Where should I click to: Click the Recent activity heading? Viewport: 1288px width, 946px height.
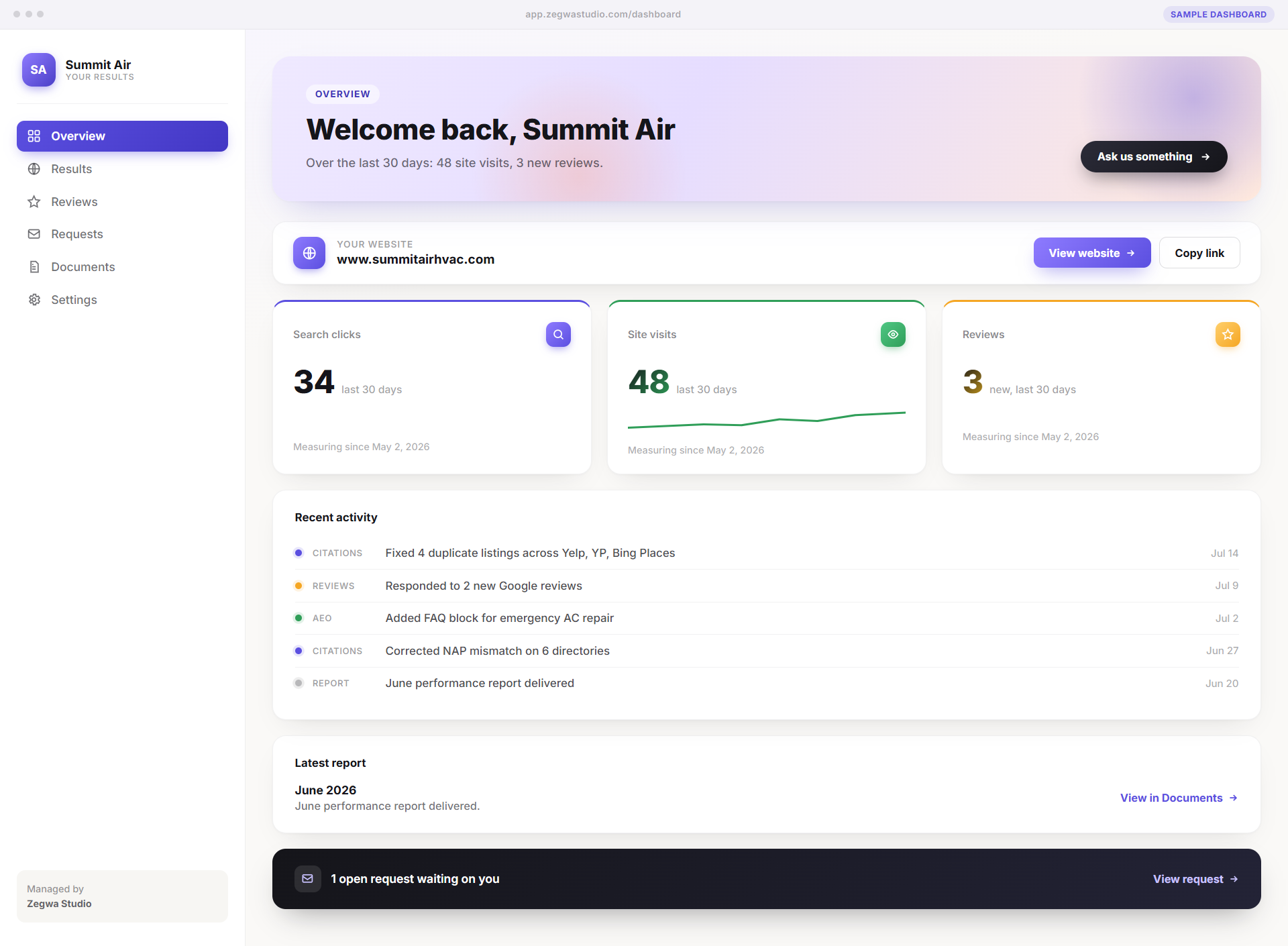point(336,517)
